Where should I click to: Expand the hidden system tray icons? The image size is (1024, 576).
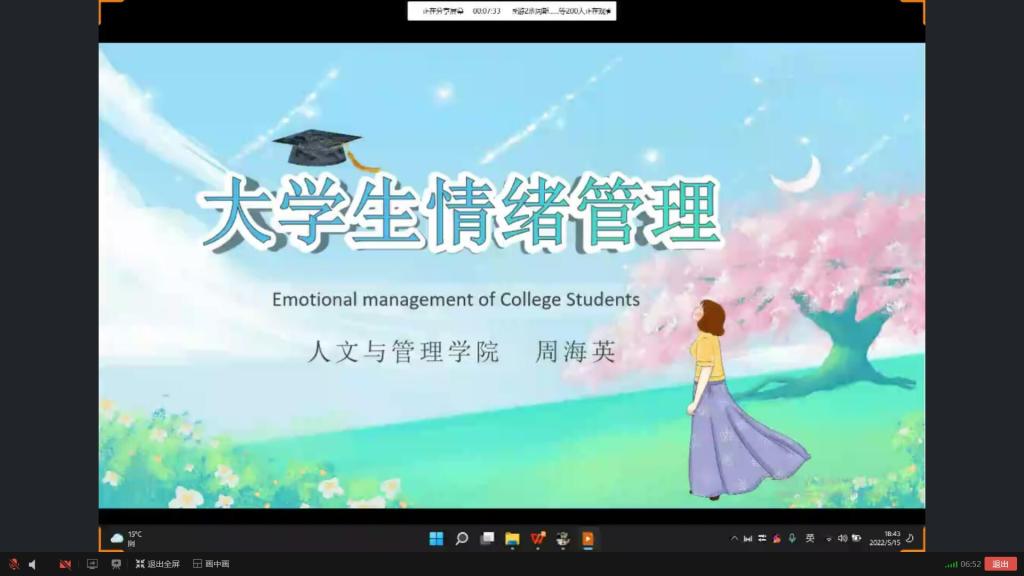(735, 538)
